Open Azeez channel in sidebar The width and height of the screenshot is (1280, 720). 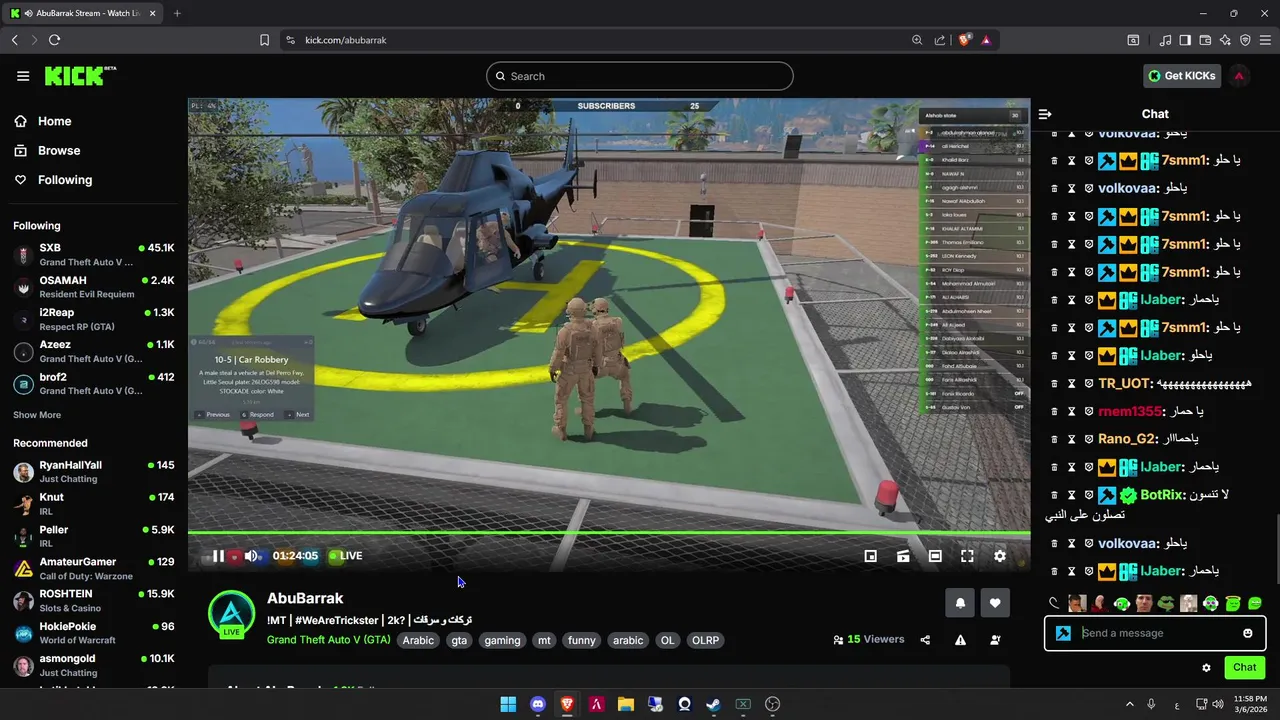click(x=94, y=351)
